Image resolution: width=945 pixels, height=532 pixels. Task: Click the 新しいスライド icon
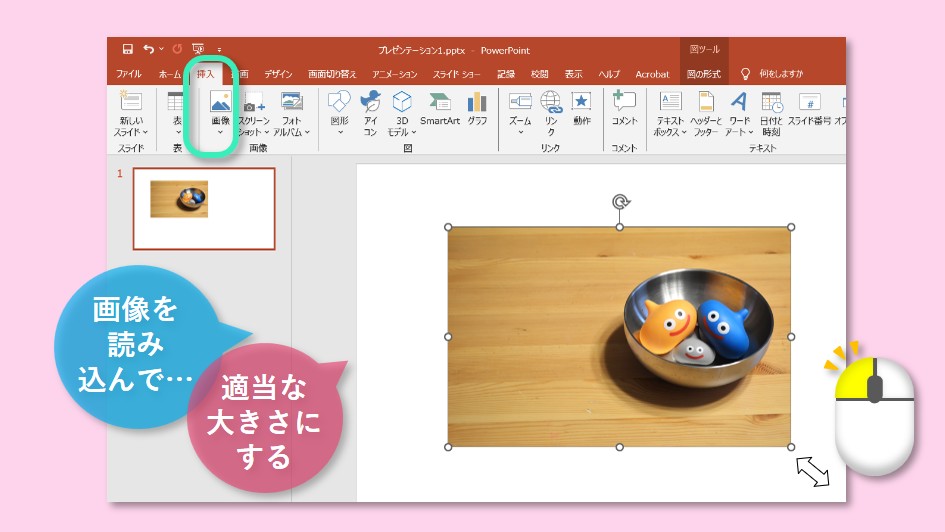131,101
